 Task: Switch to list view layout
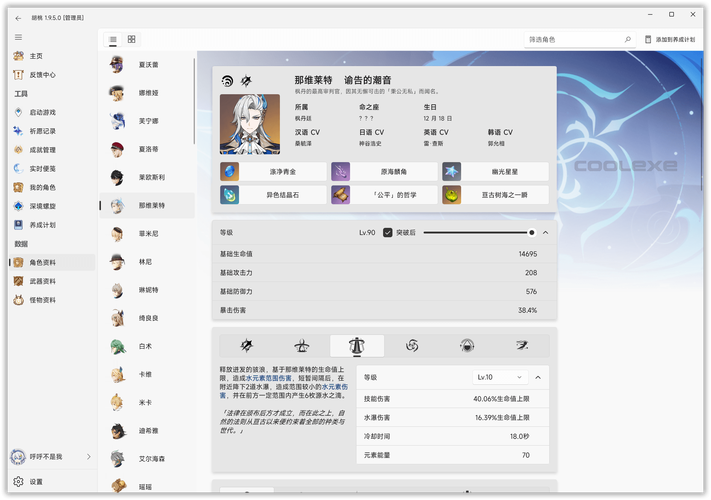(x=113, y=39)
